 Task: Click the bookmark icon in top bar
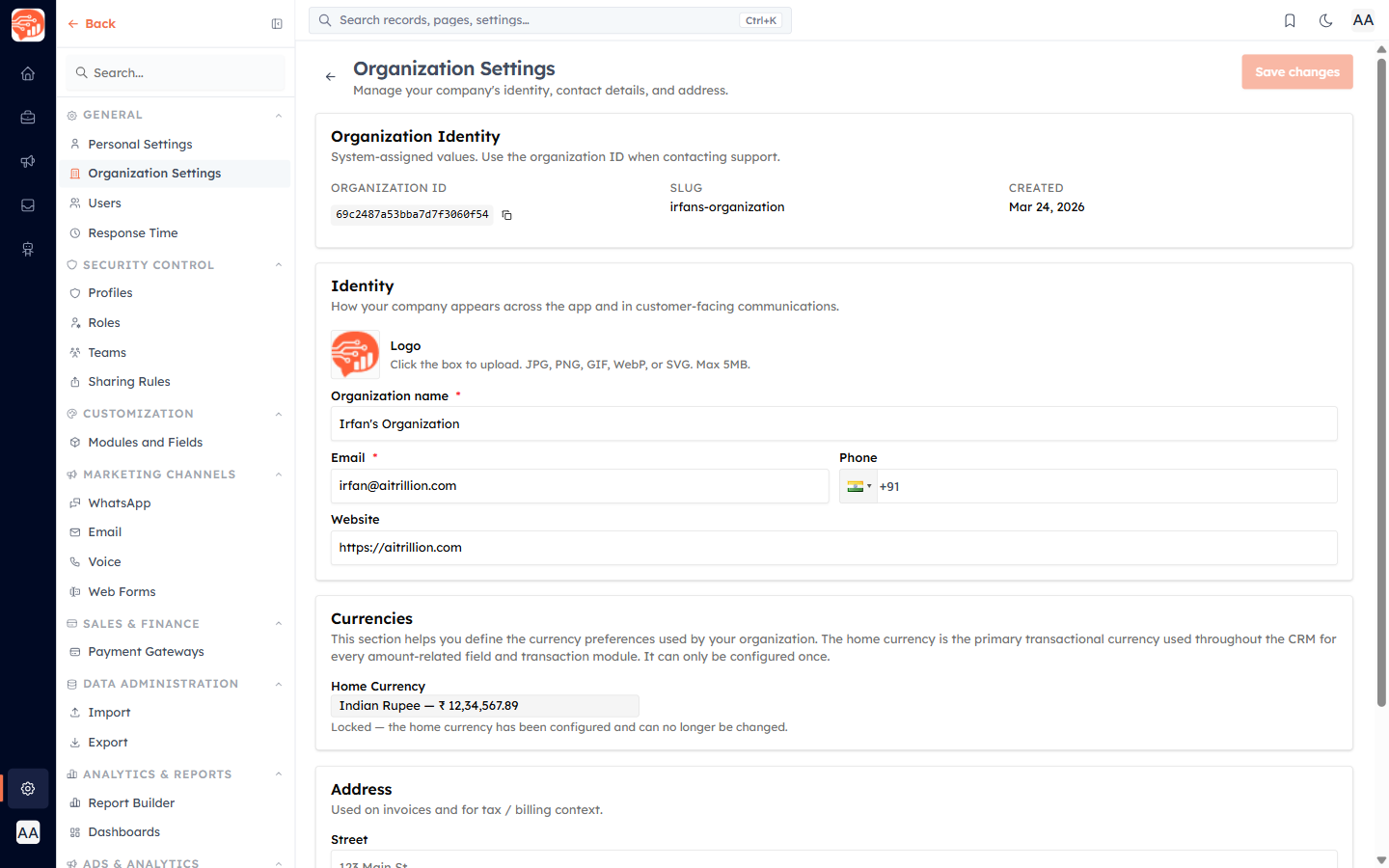[x=1290, y=20]
